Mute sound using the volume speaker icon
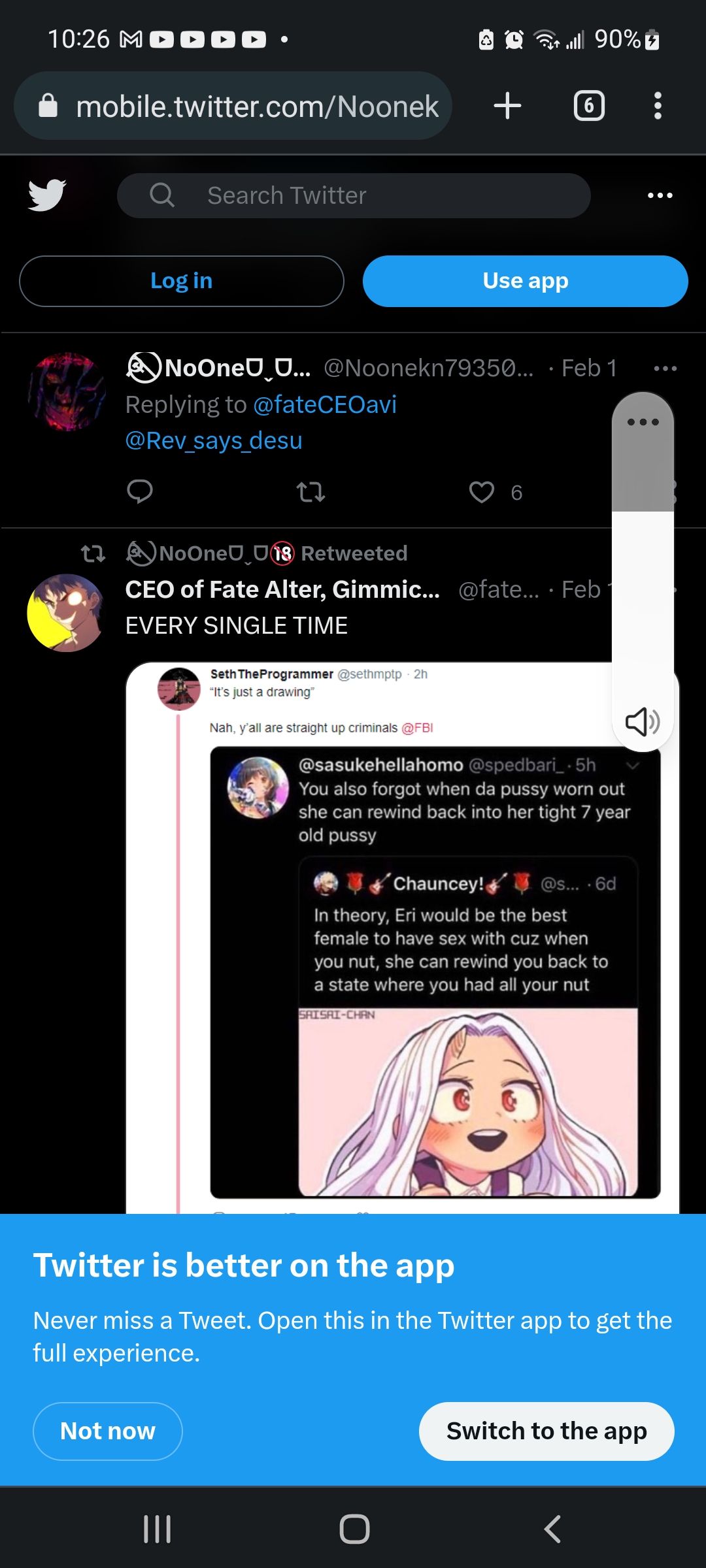706x1568 pixels. (x=643, y=721)
